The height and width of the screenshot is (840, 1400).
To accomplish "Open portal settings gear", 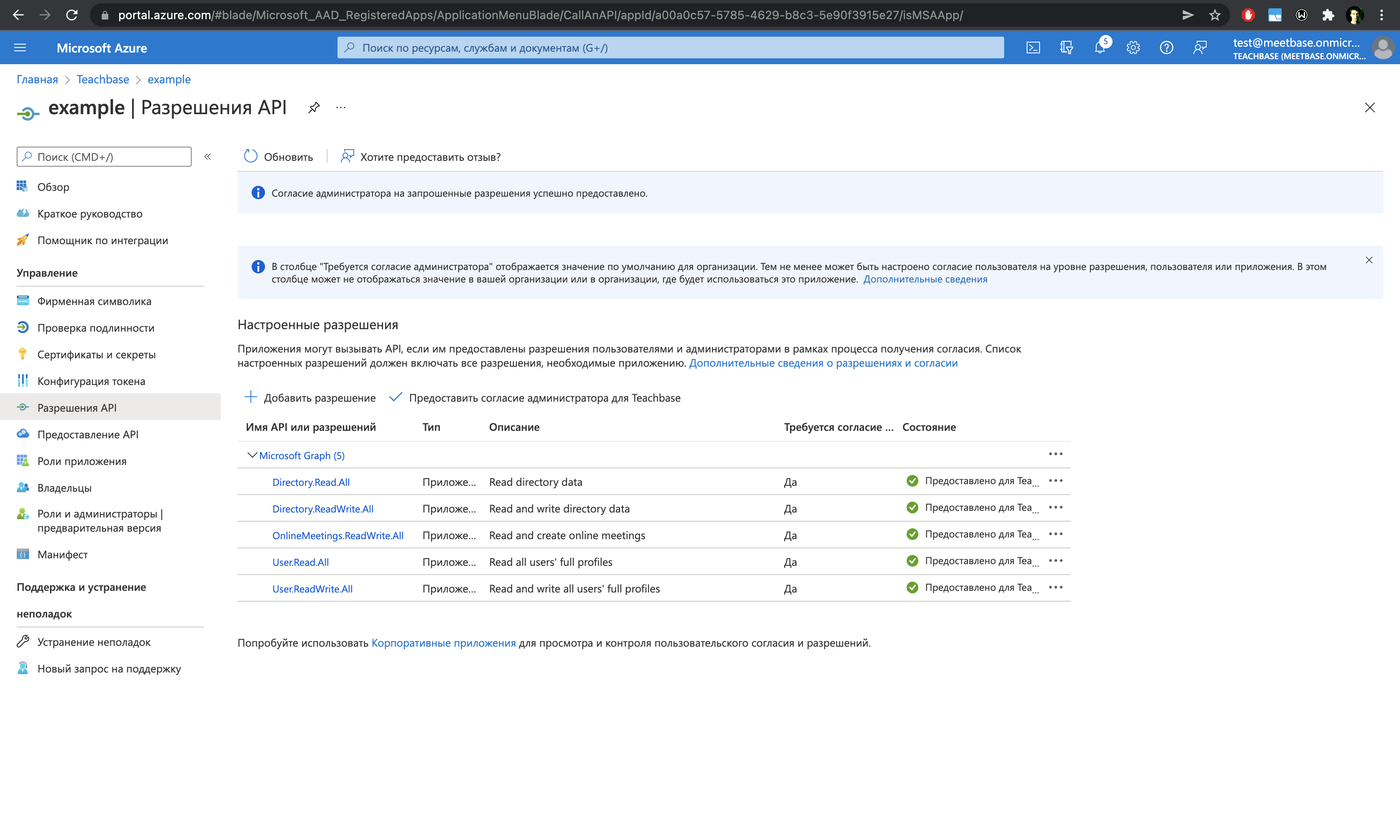I will (1133, 47).
